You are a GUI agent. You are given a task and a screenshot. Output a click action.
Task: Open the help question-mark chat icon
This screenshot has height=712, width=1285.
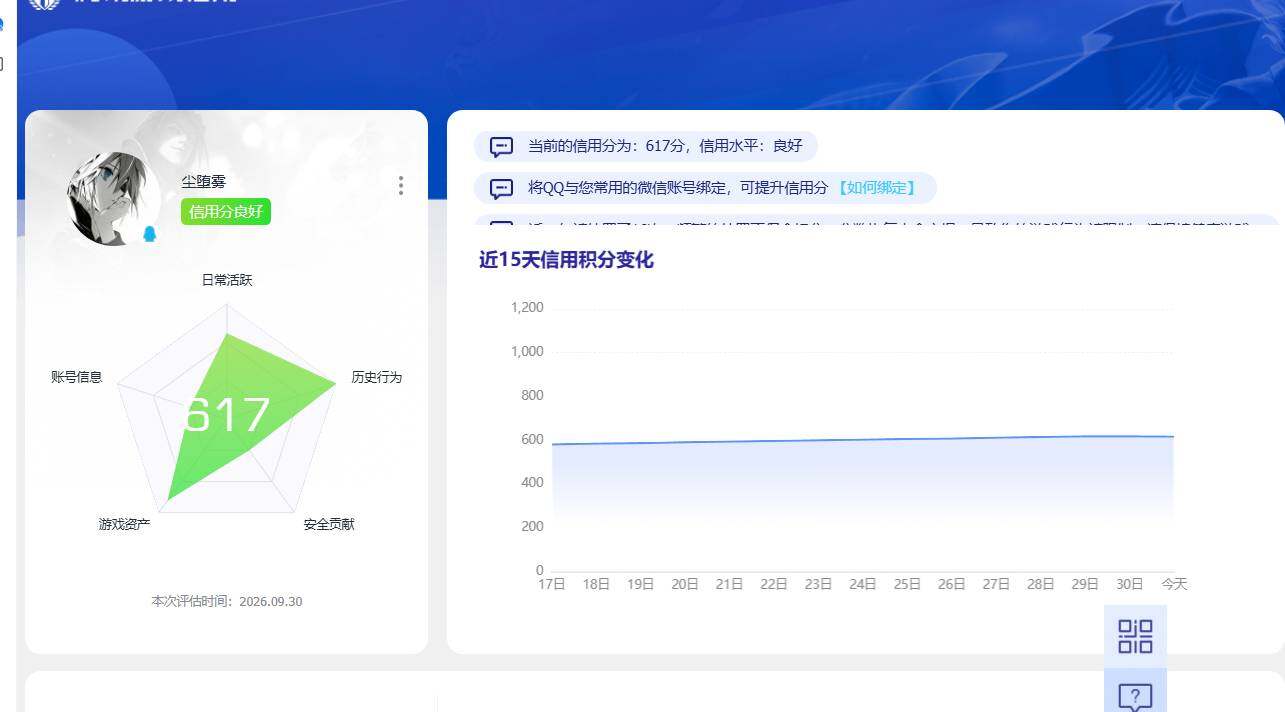coord(1135,695)
